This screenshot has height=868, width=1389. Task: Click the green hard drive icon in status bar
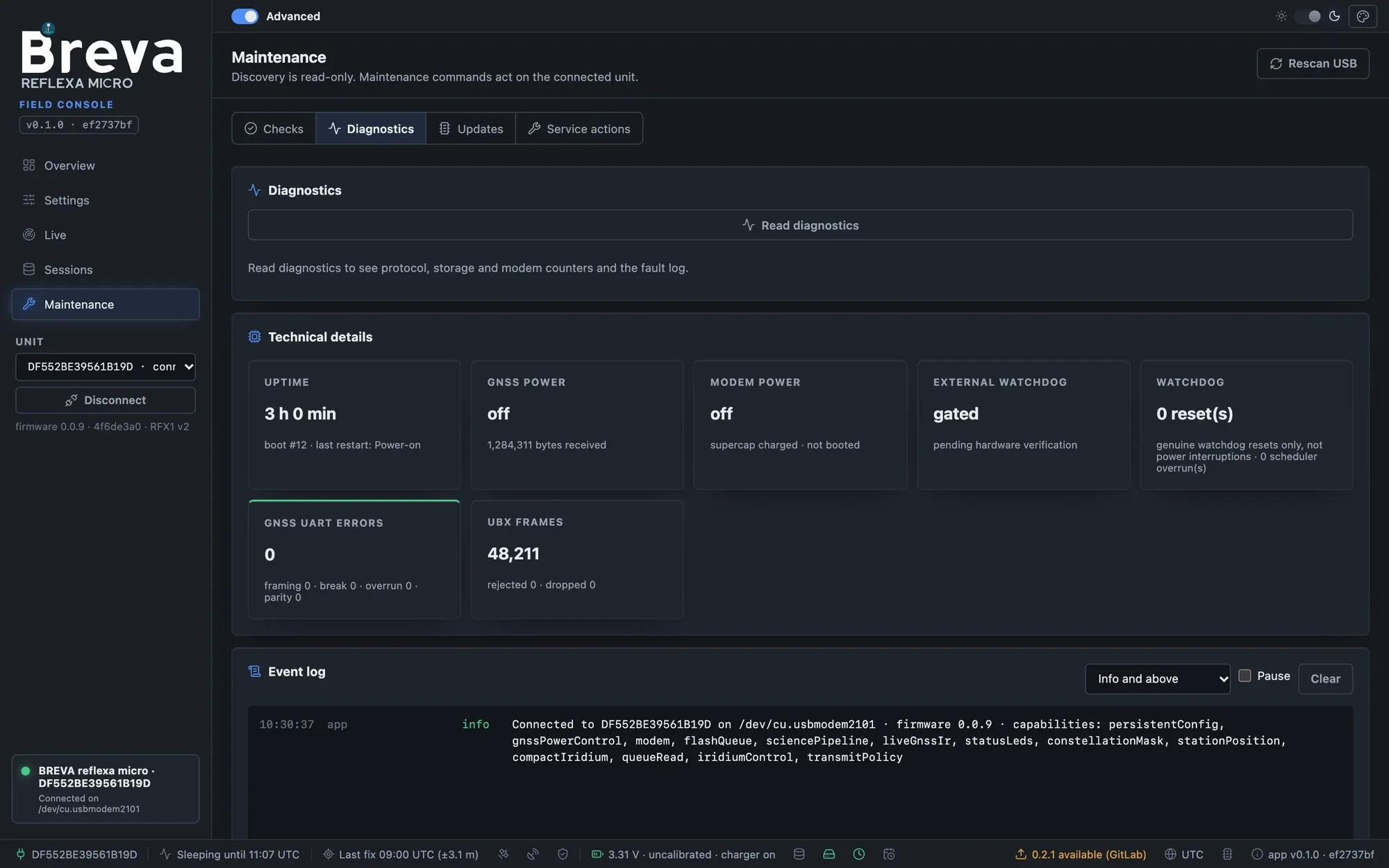pyautogui.click(x=829, y=854)
